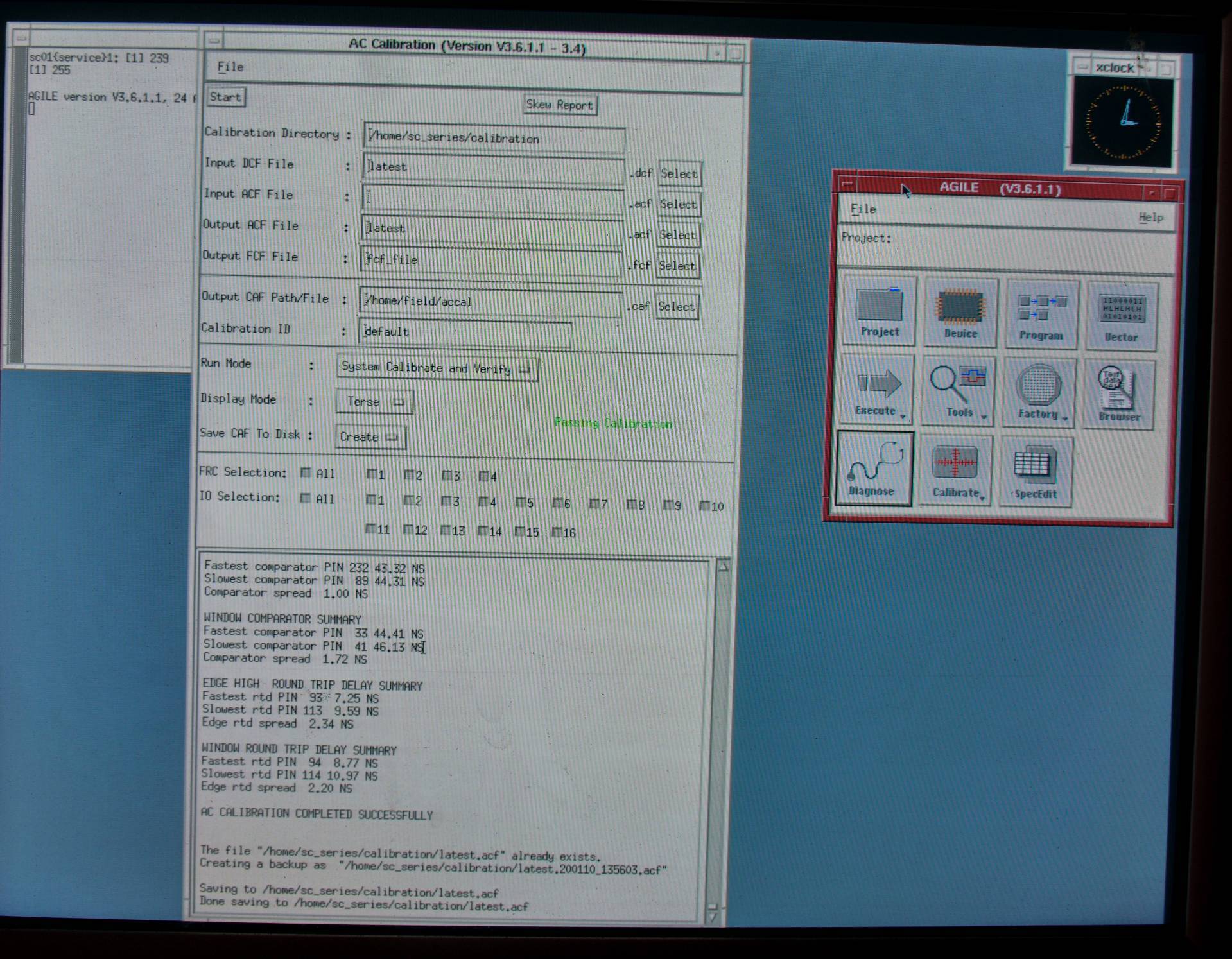Toggle IO Selection checkbox 12
The image size is (1232, 959).
pos(408,530)
